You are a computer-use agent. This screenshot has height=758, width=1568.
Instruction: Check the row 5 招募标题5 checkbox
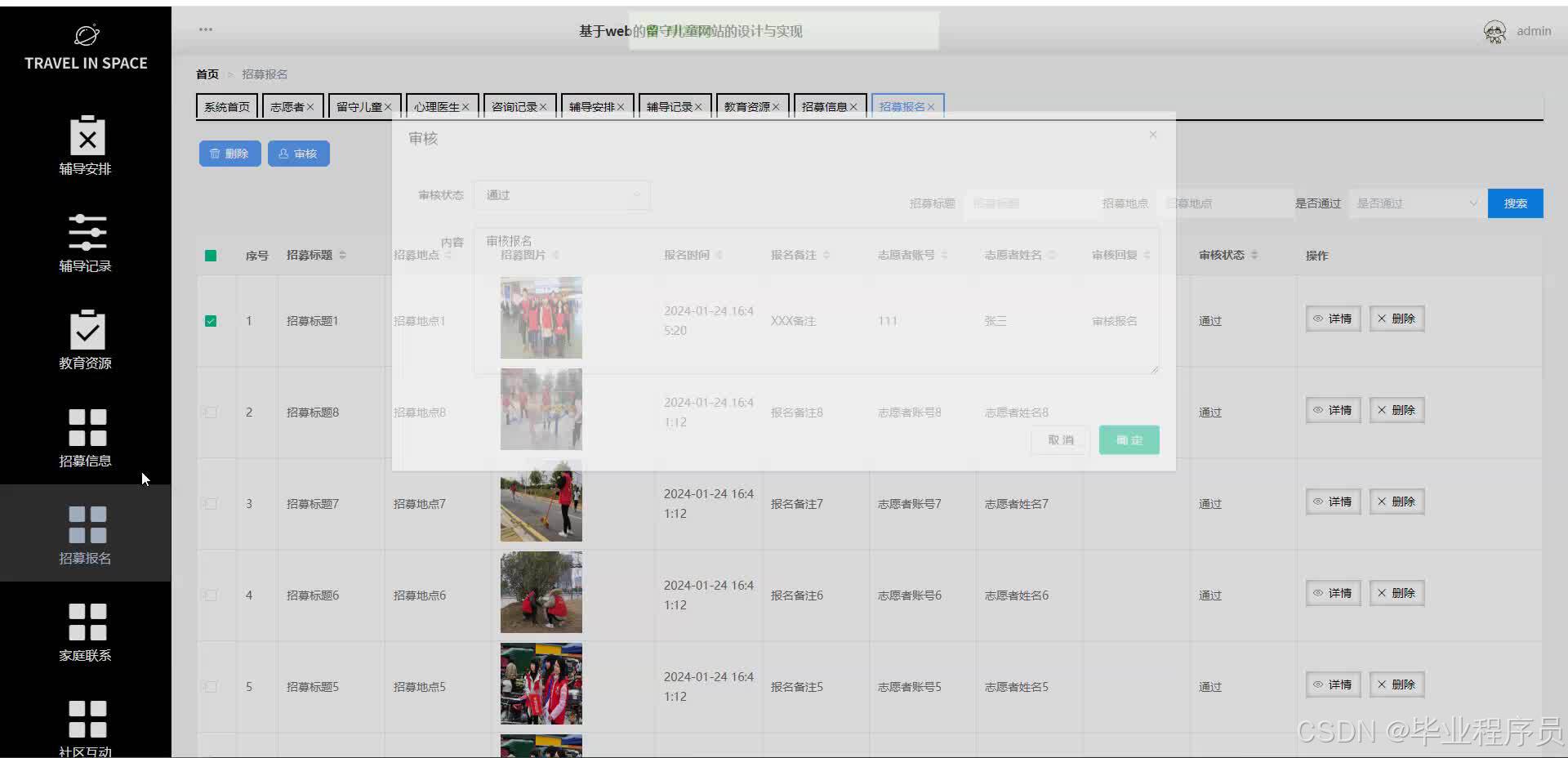click(211, 687)
